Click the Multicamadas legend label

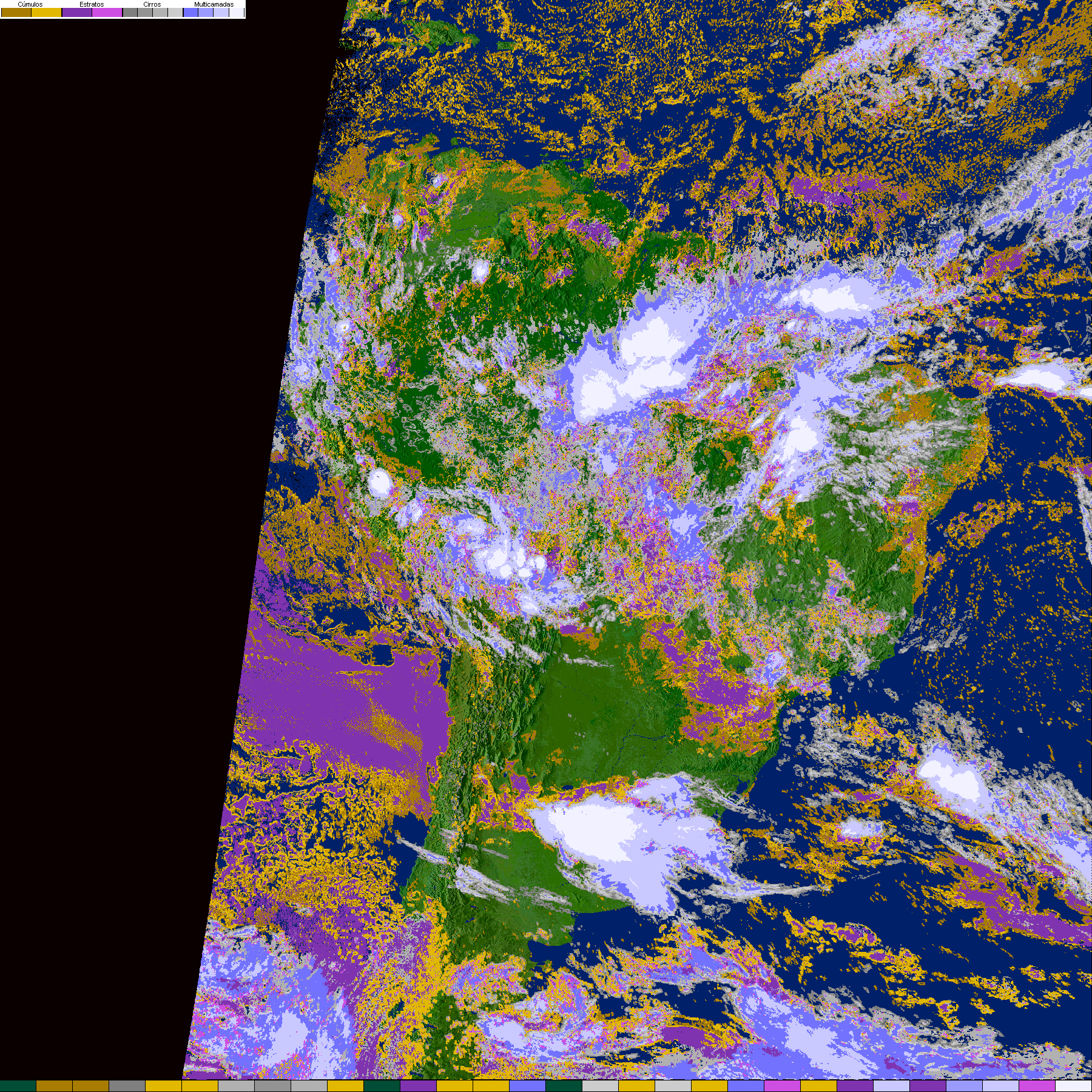point(214,4)
